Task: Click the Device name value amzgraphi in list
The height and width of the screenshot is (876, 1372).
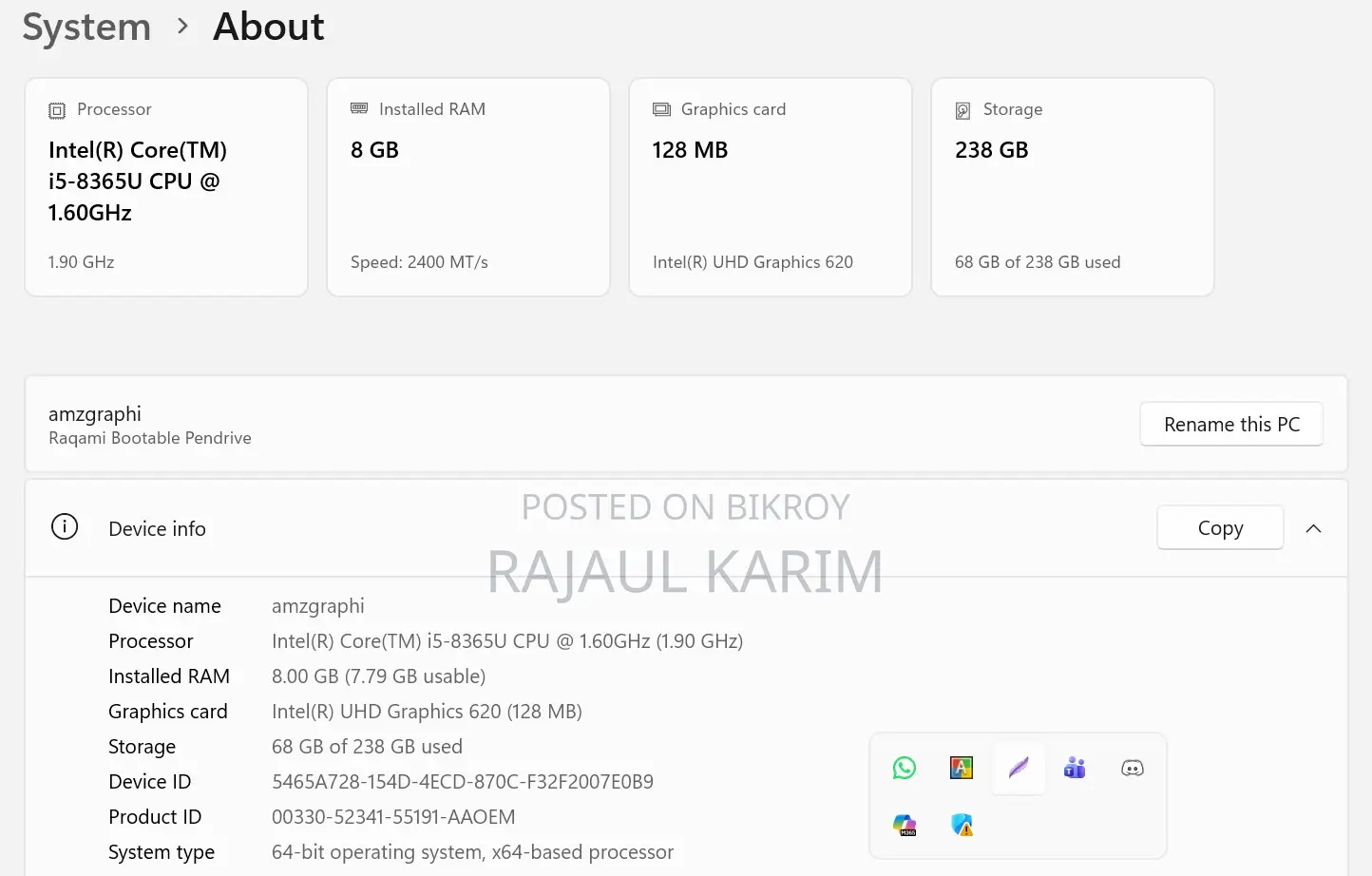Action: click(318, 606)
